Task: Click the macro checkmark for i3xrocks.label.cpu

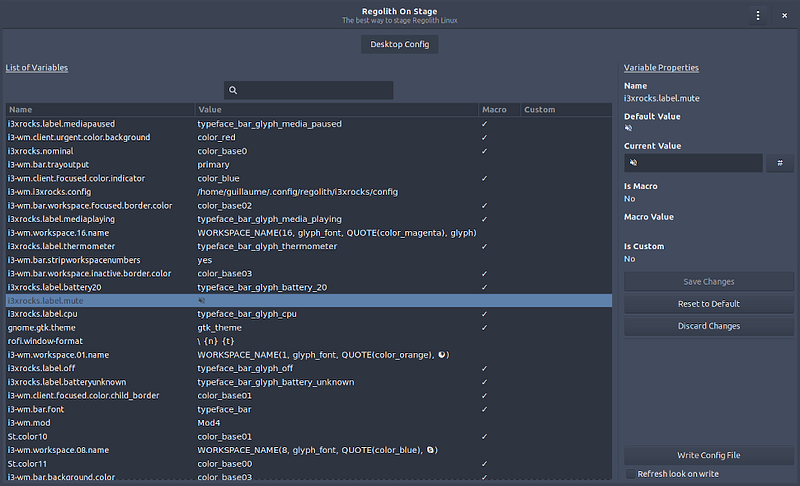Action: click(485, 314)
